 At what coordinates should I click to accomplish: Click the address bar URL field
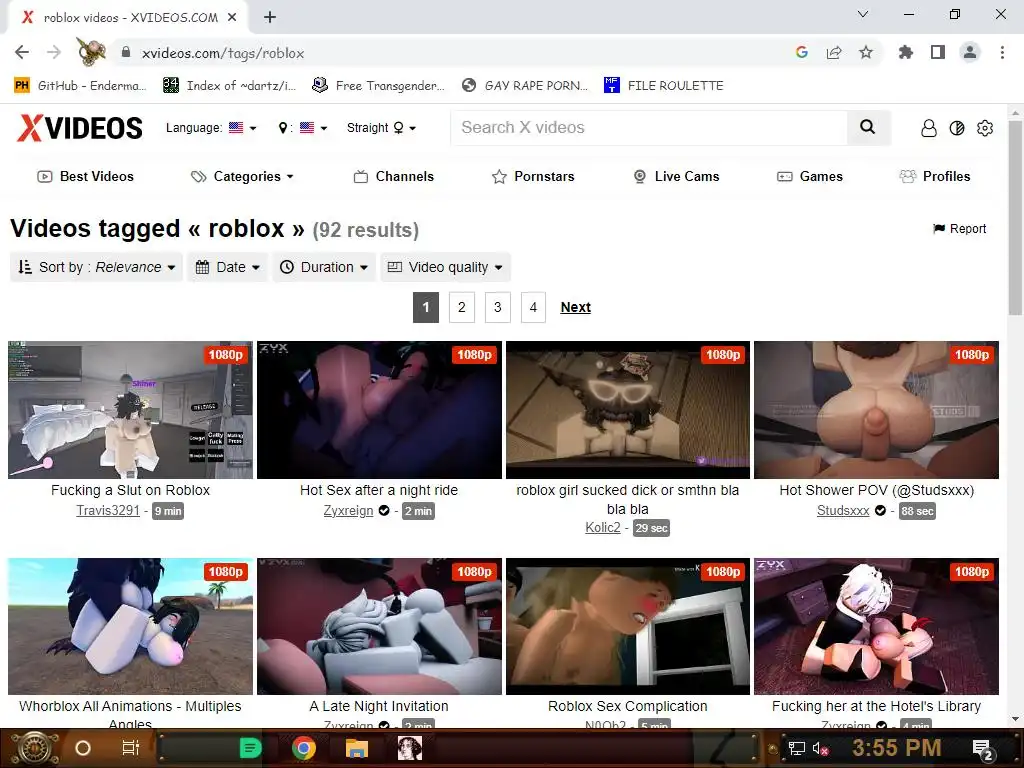tap(457, 53)
